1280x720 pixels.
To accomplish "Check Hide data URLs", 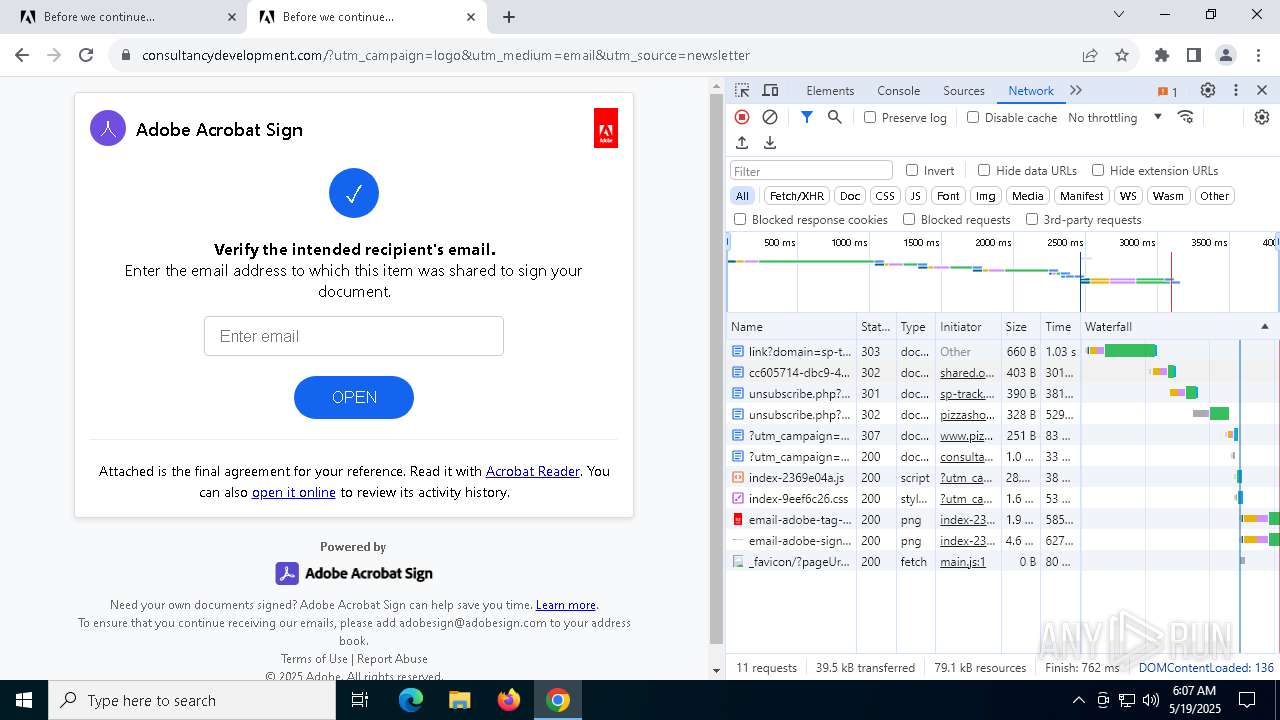I will click(984, 170).
